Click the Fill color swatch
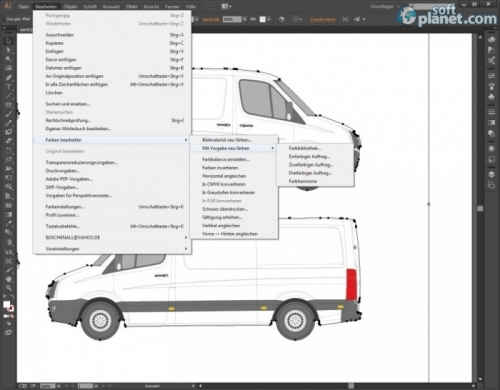This screenshot has height=390, width=500. [6, 304]
